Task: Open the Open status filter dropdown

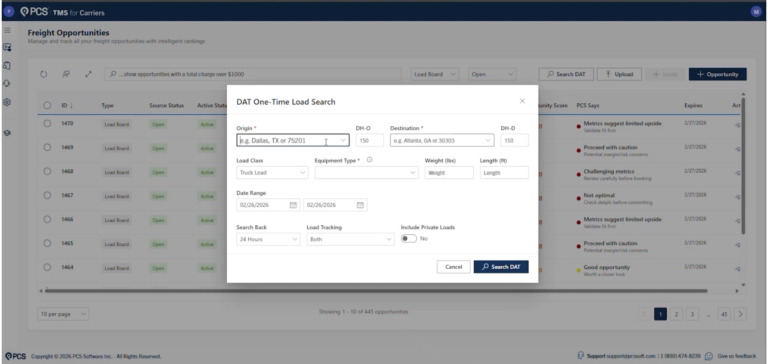Action: click(492, 74)
